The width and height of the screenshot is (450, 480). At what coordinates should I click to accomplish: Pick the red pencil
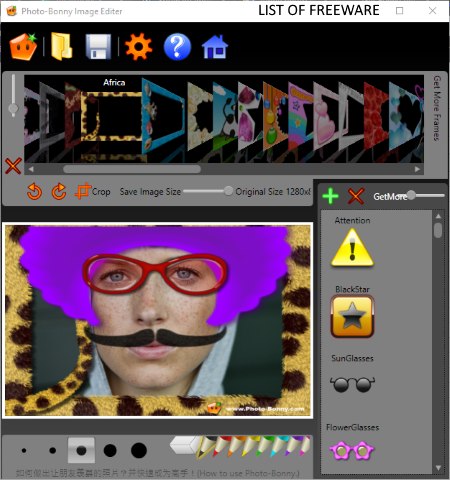(221, 447)
